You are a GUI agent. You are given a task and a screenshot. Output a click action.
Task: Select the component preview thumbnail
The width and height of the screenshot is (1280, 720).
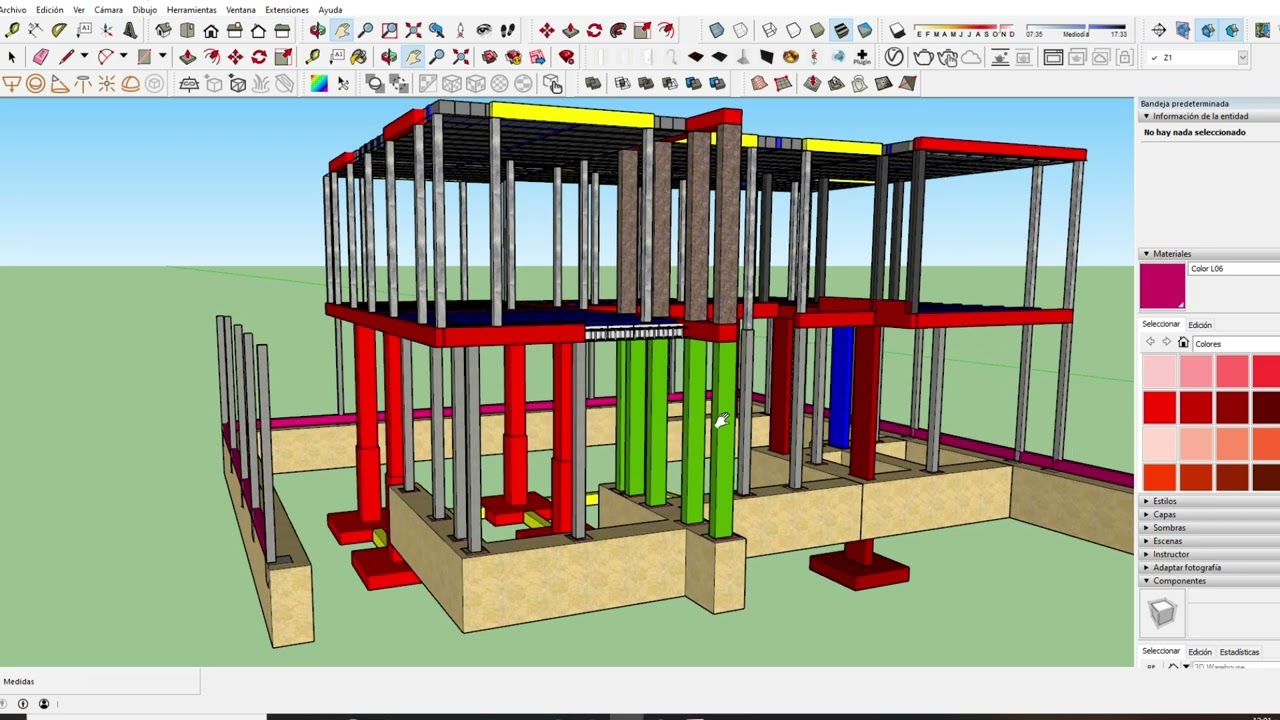tap(1162, 612)
